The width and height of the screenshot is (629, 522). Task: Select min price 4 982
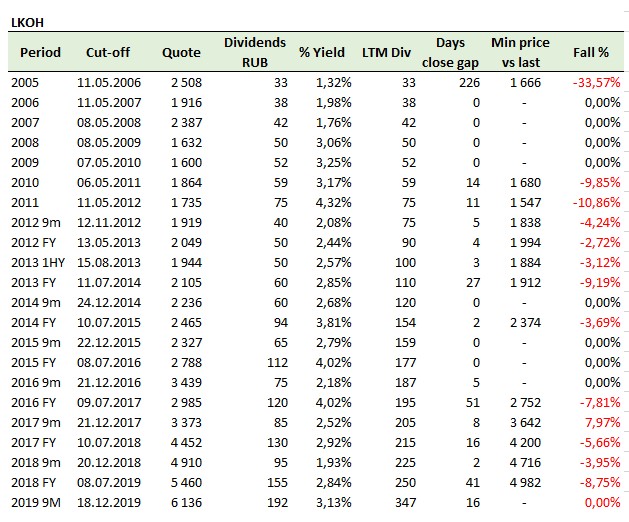click(526, 483)
